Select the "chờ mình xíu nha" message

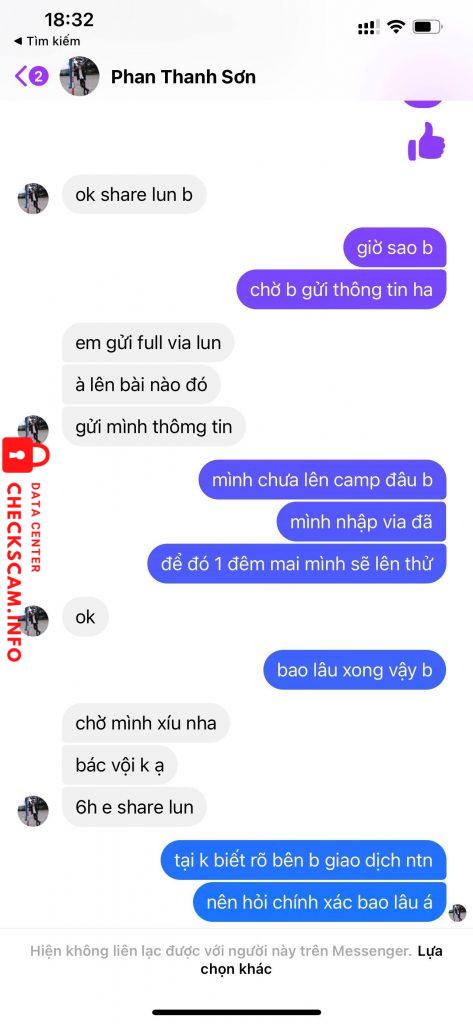(x=146, y=723)
